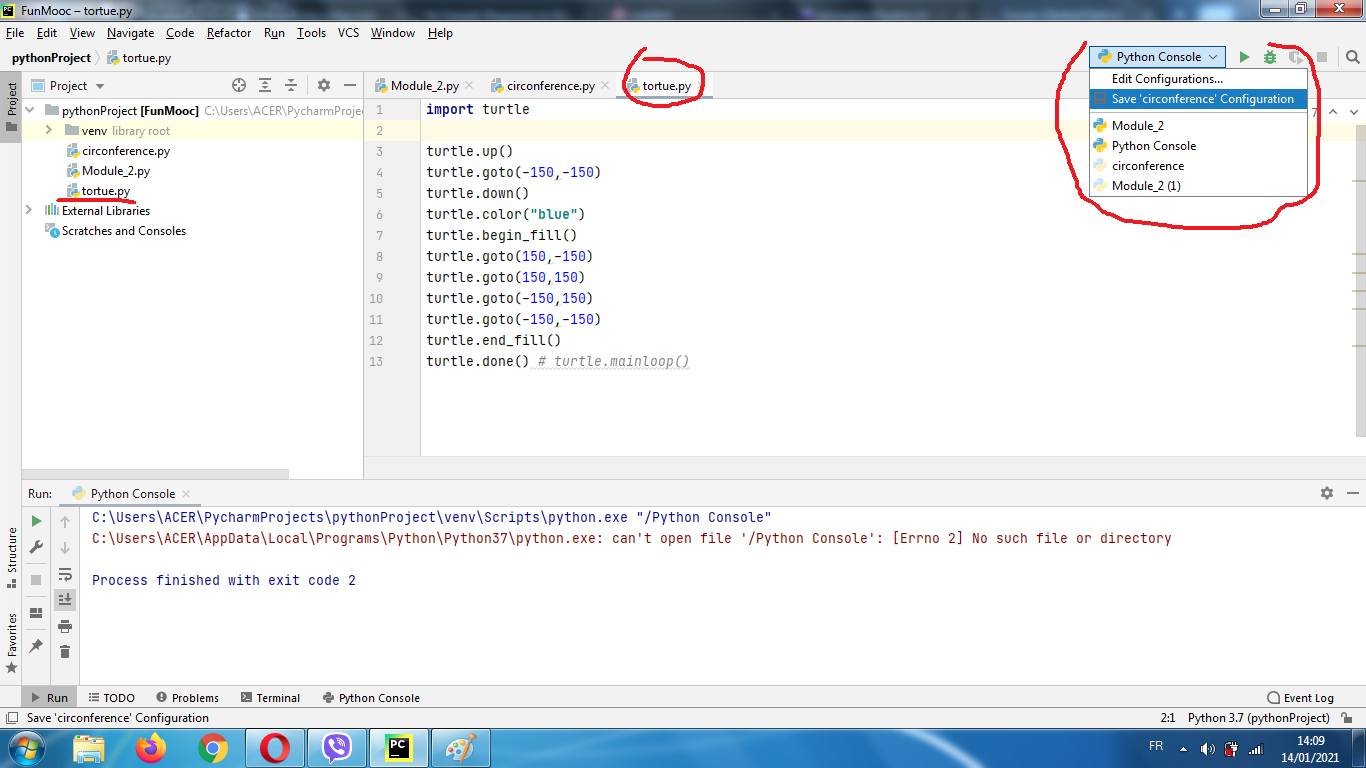Close the Python Console run tab

click(186, 494)
